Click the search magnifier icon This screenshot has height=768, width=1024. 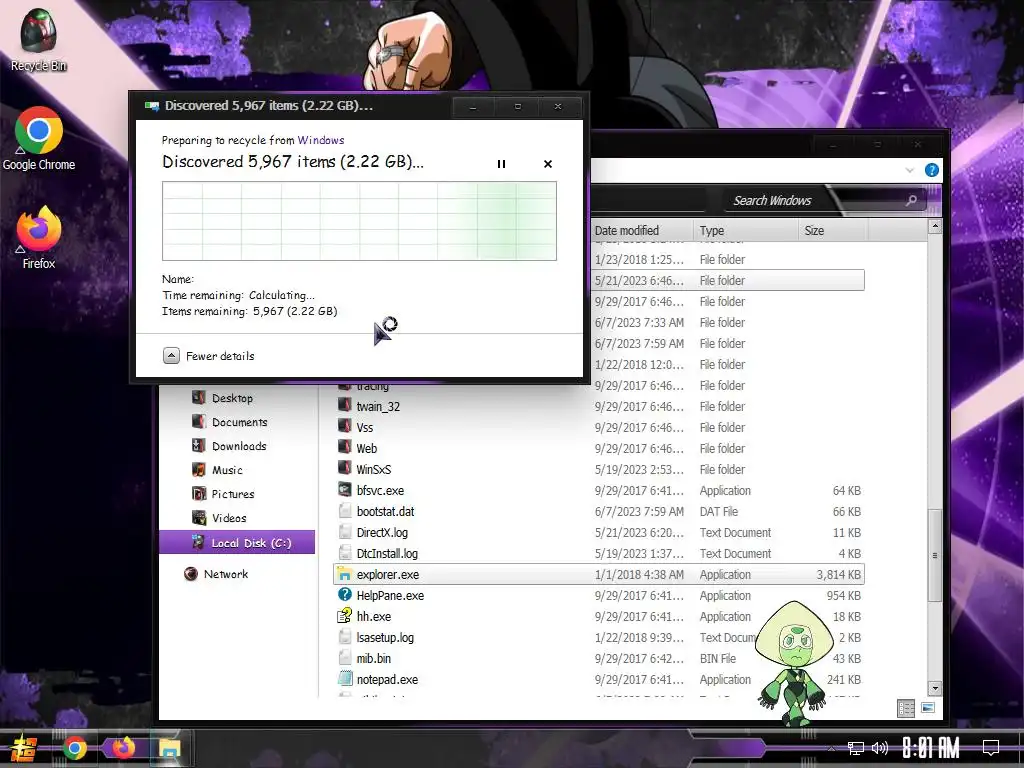coord(911,200)
